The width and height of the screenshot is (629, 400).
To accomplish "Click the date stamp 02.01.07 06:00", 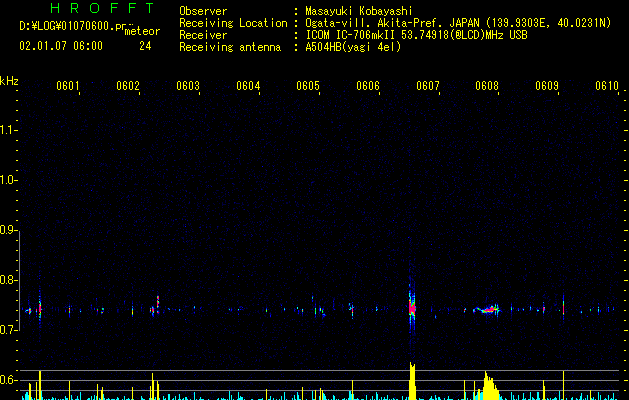I will [x=61, y=46].
